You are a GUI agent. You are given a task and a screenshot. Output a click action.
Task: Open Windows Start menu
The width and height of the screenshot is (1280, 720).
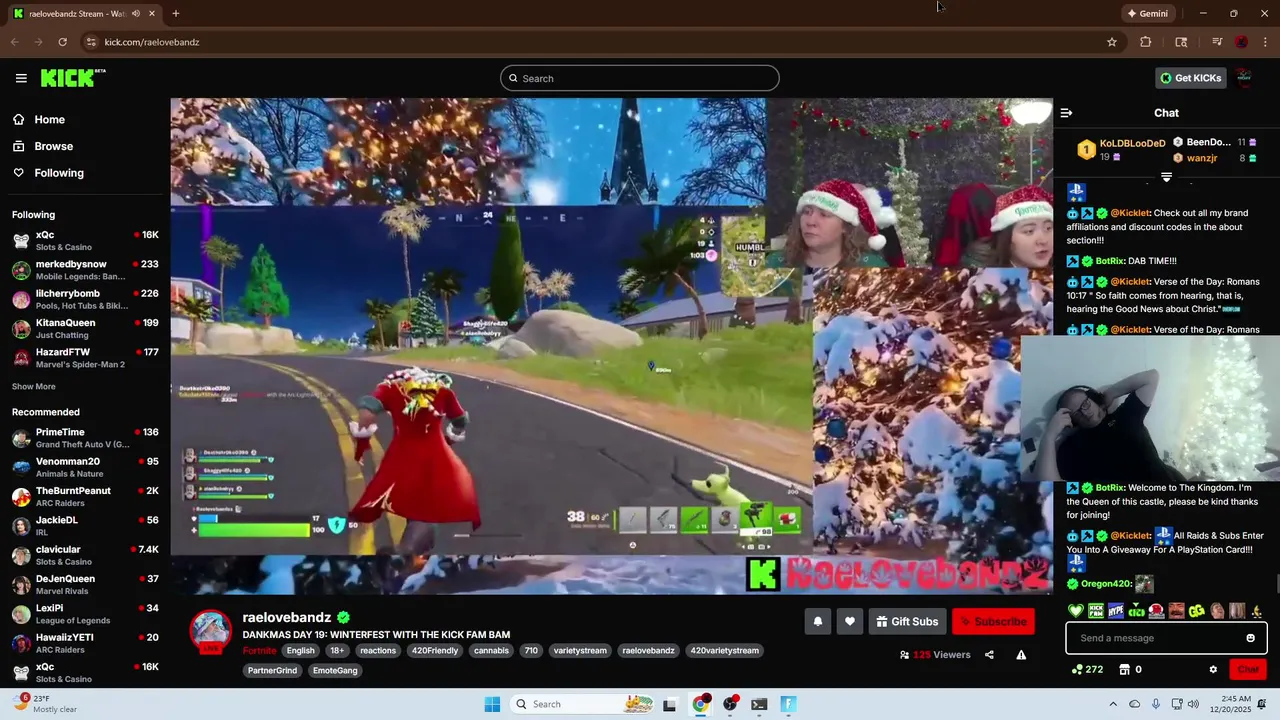point(492,704)
